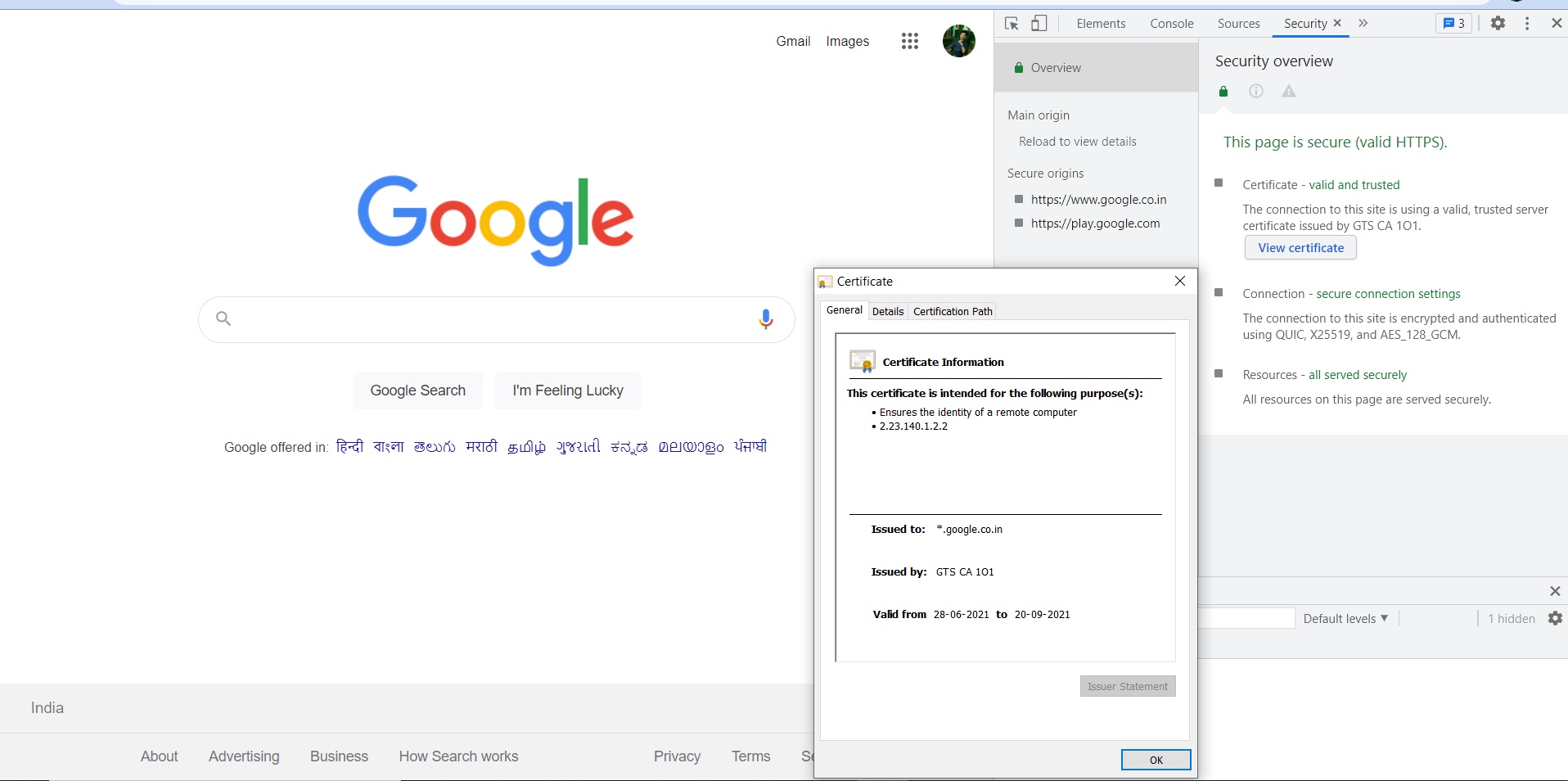Toggle the device toolbar icon
Screen dimensions: 1568x781
point(1039,24)
